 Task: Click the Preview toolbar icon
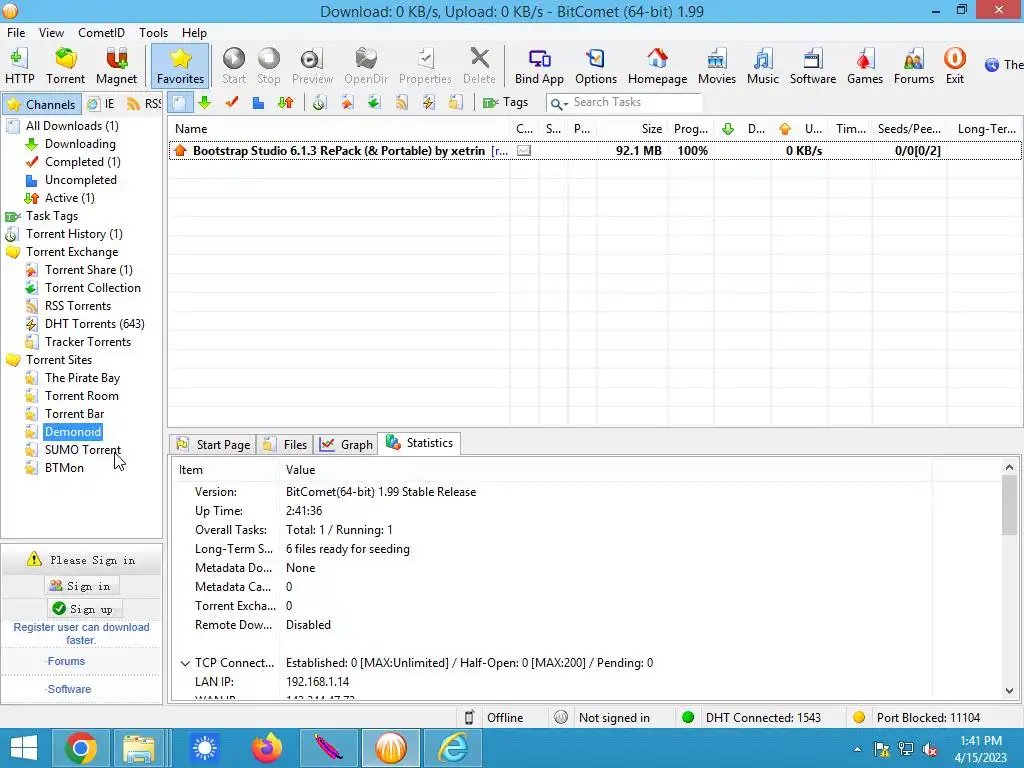click(x=312, y=66)
